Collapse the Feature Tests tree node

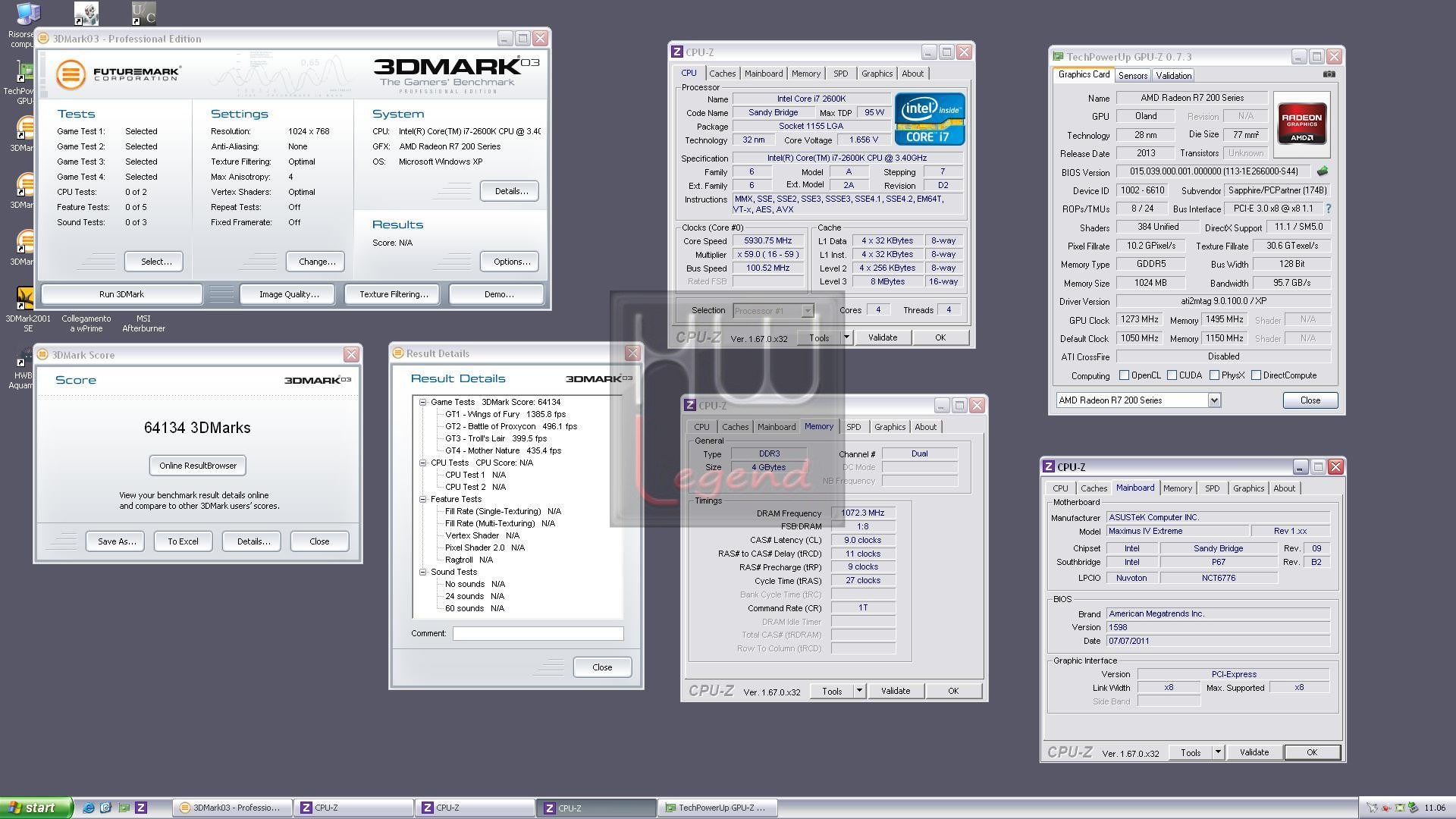click(423, 499)
